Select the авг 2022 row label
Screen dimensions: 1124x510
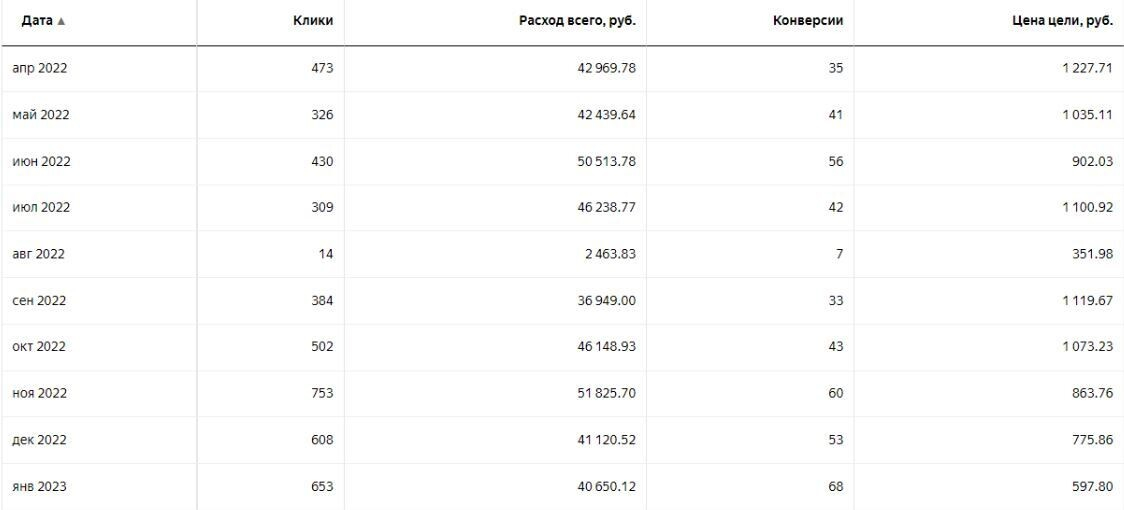tap(39, 254)
